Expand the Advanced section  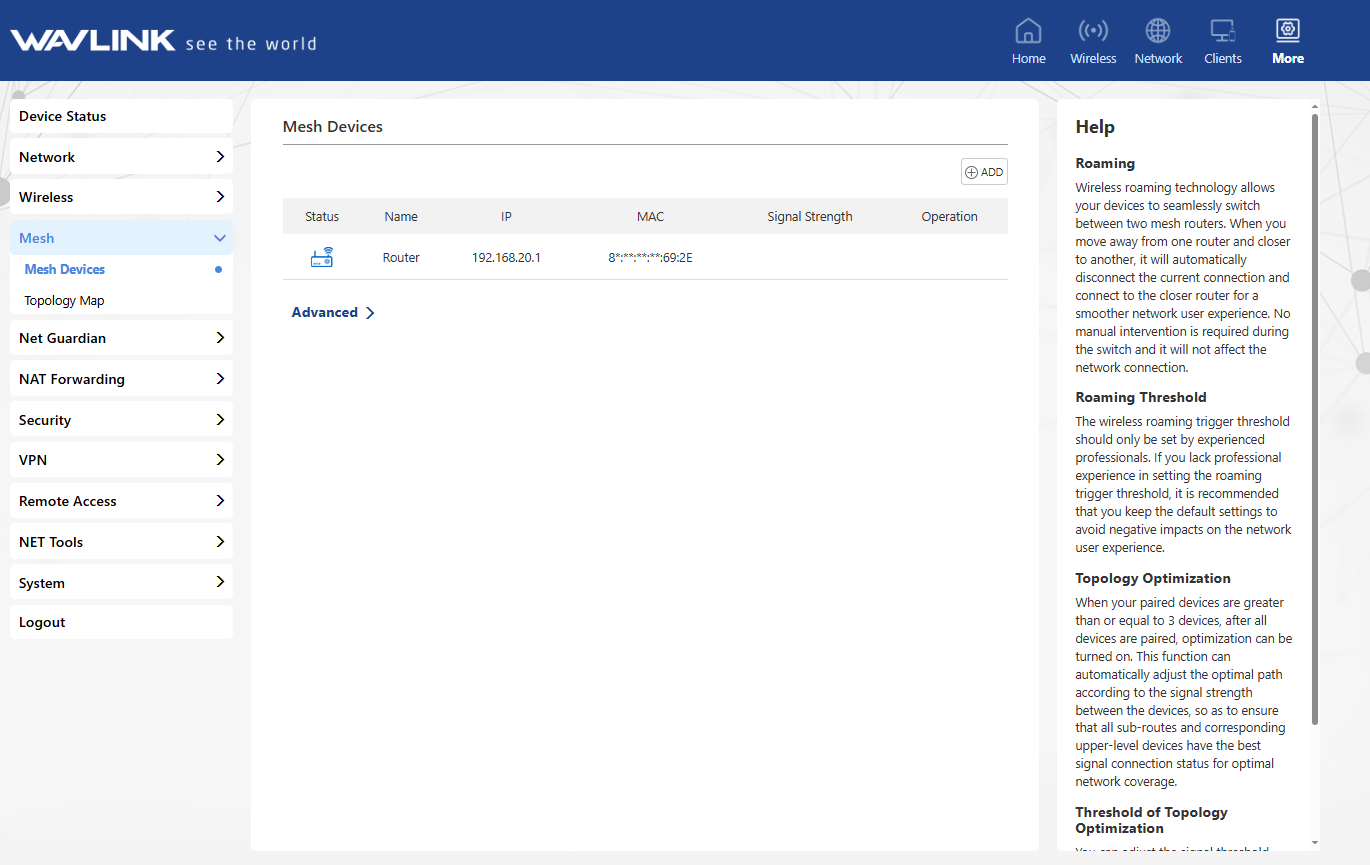point(333,313)
